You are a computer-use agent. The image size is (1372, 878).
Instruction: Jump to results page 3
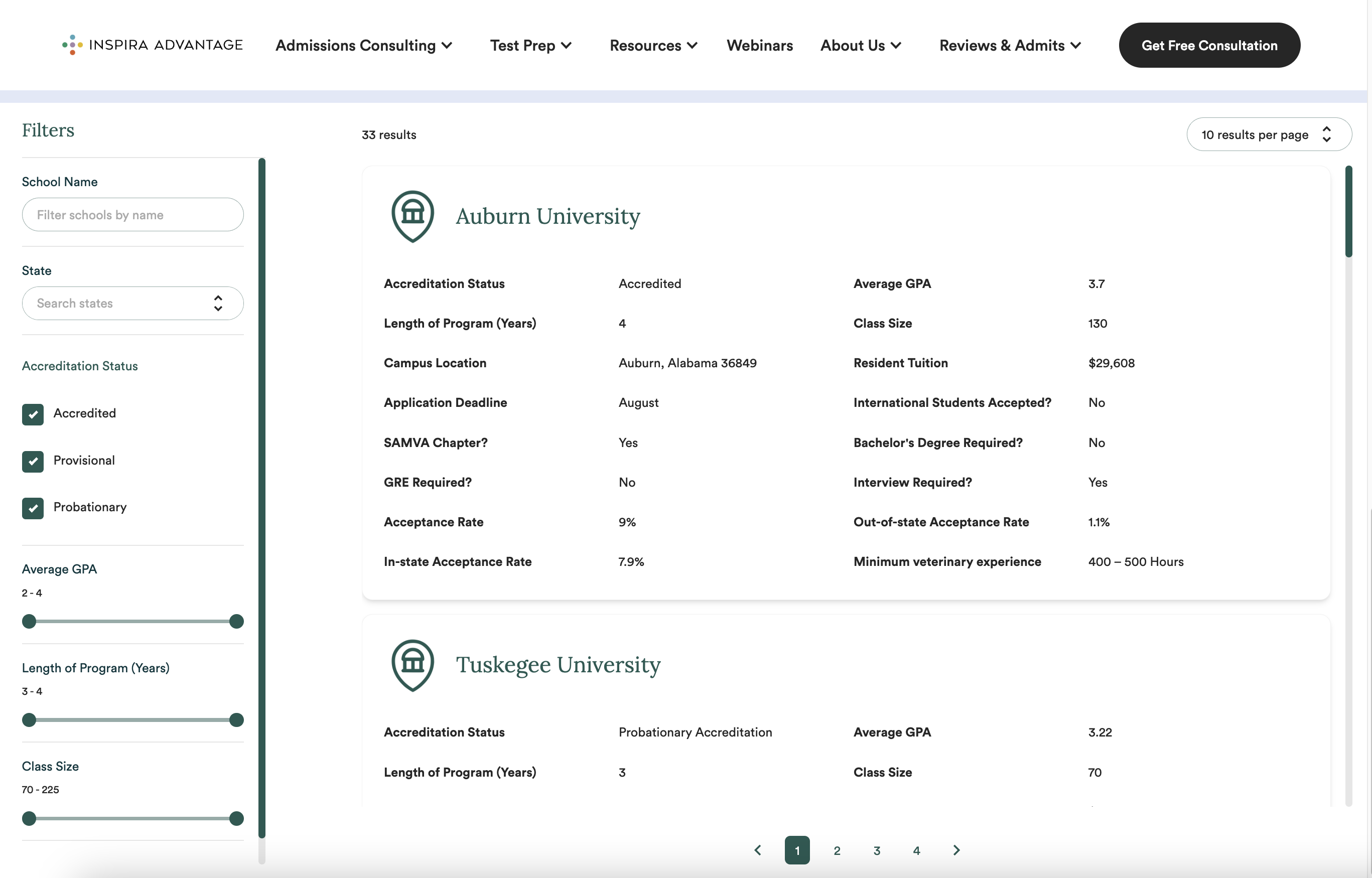point(877,850)
